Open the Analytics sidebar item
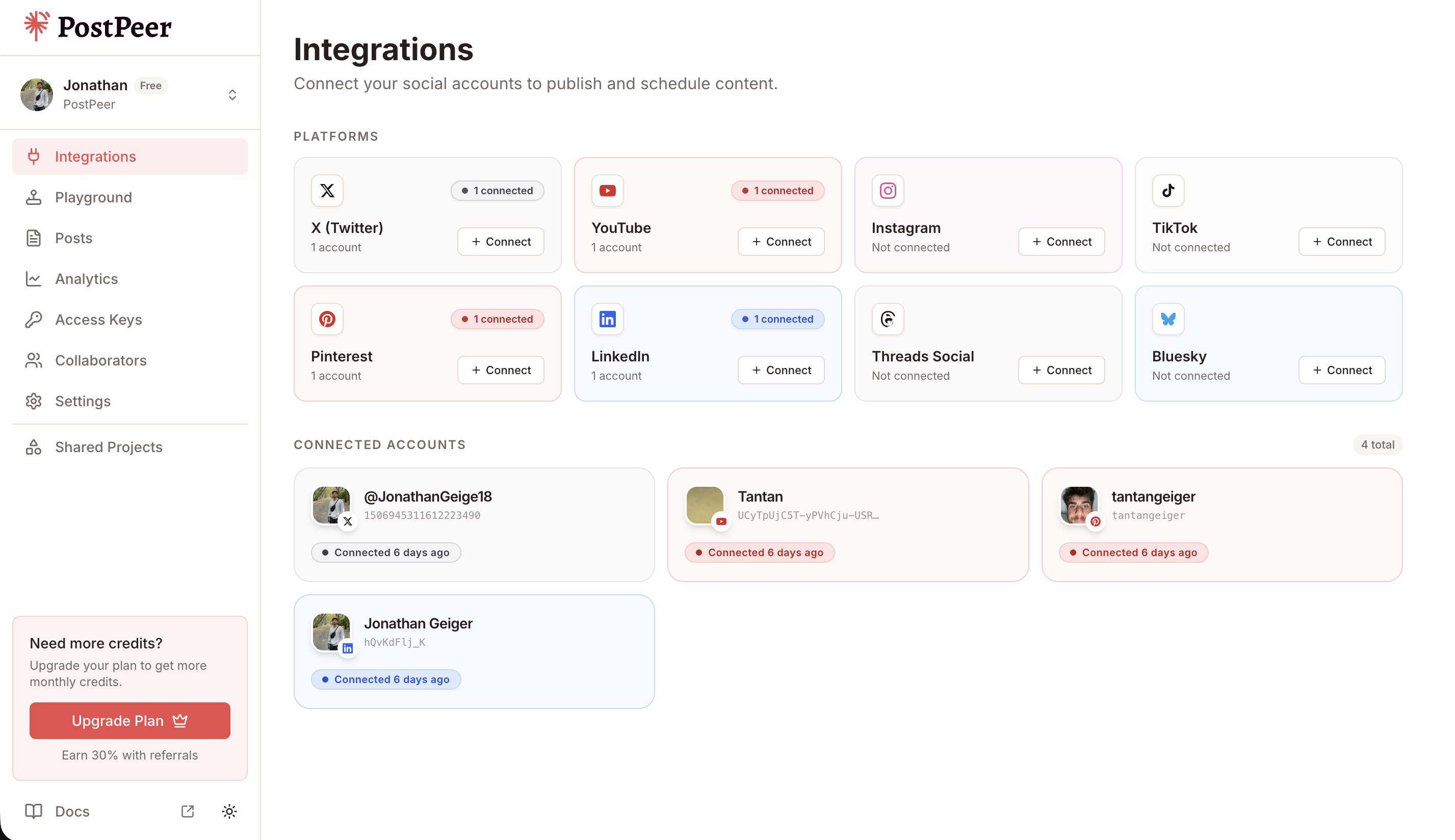This screenshot has height=840, width=1455. (86, 279)
